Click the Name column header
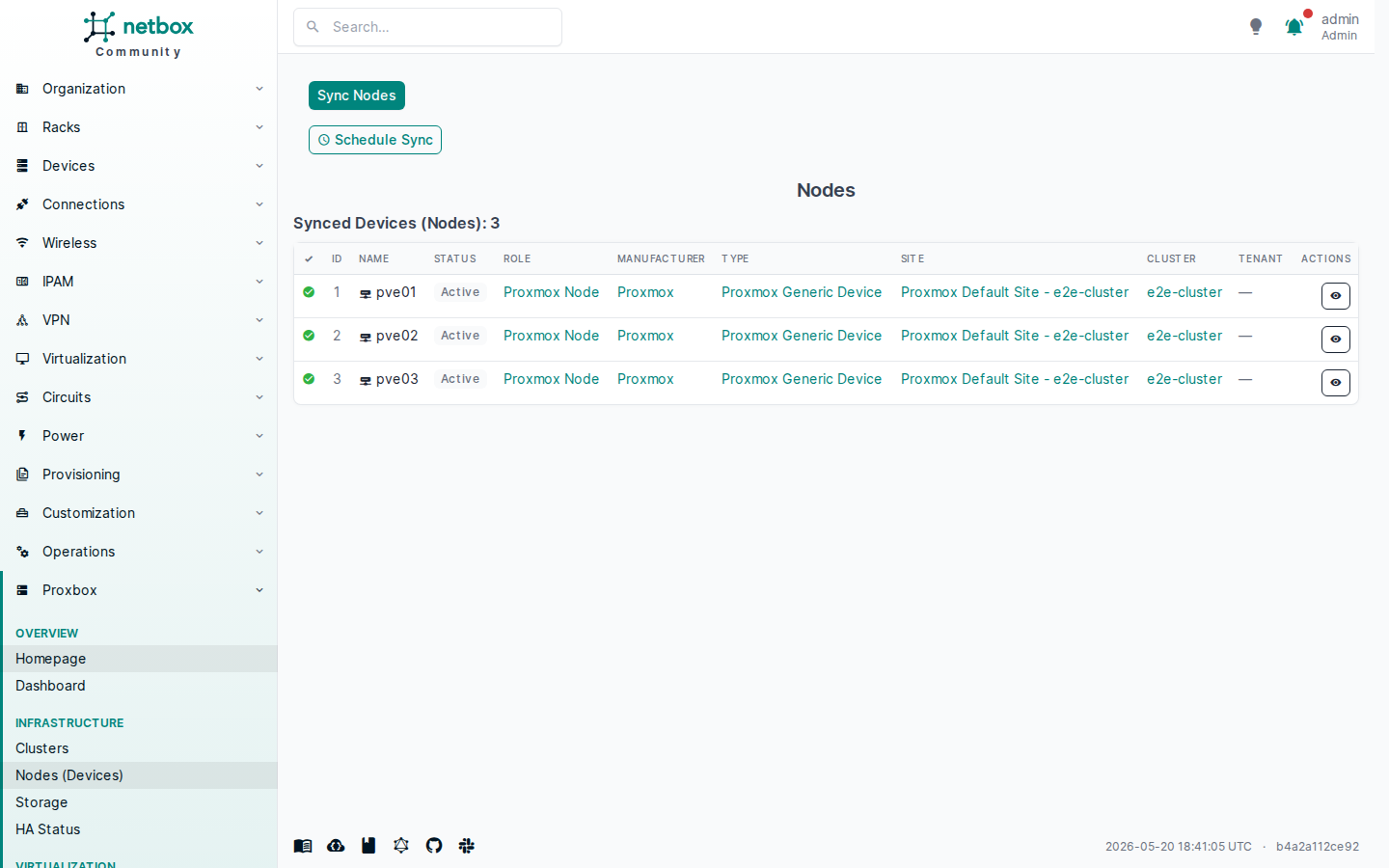 coord(374,258)
